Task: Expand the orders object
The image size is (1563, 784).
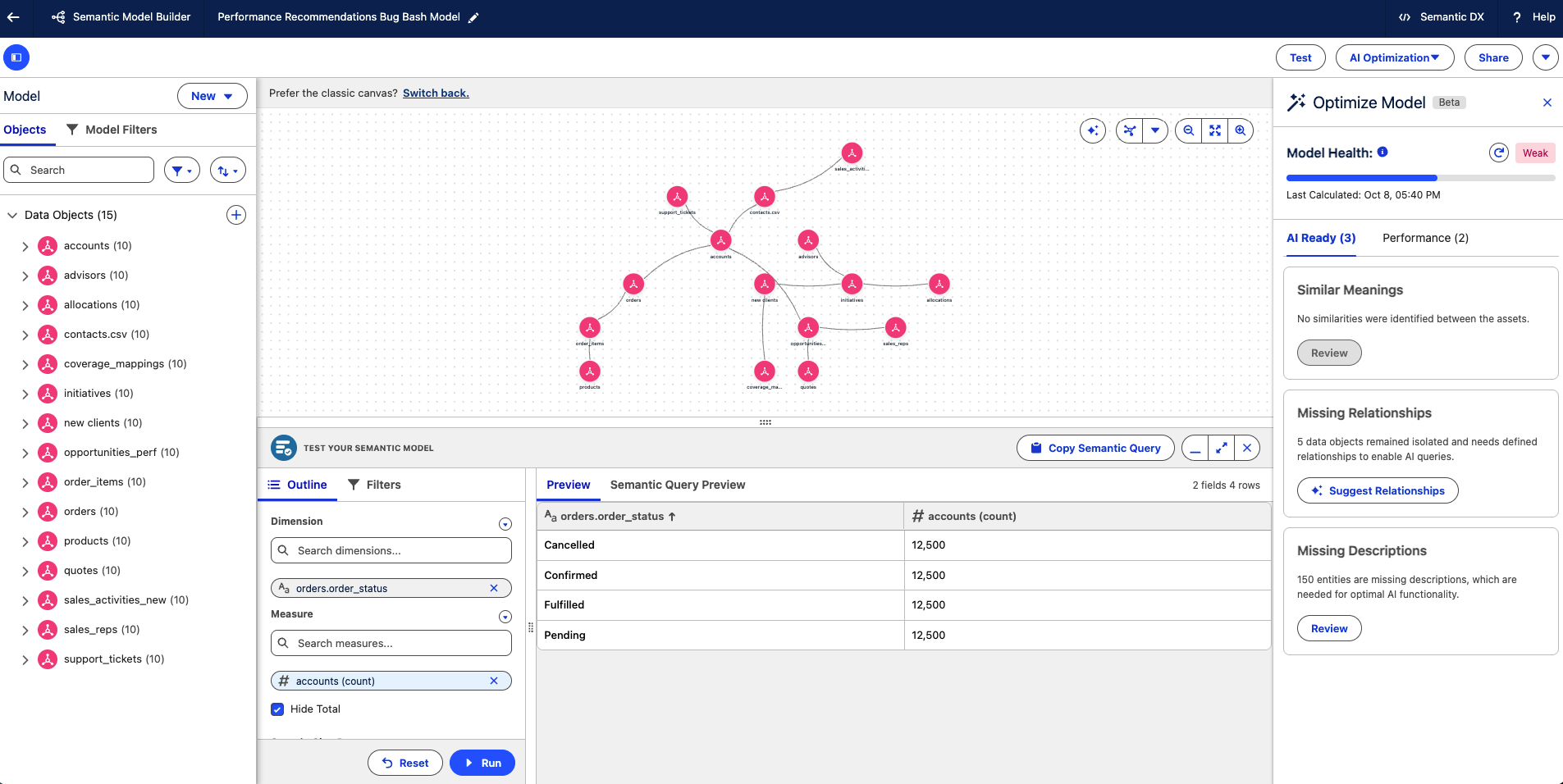Action: coord(25,512)
